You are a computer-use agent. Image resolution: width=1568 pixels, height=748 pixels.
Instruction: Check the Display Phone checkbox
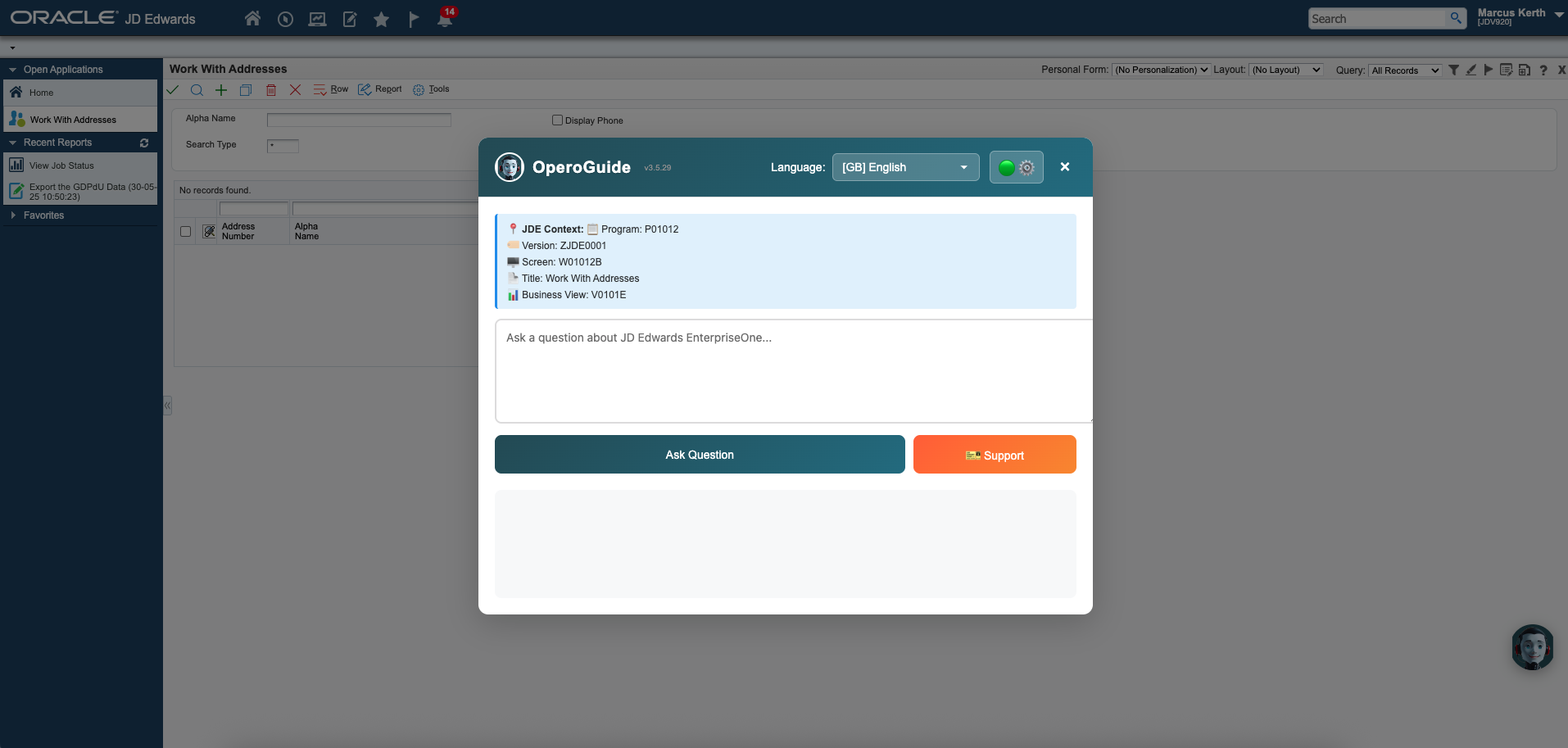coord(556,120)
